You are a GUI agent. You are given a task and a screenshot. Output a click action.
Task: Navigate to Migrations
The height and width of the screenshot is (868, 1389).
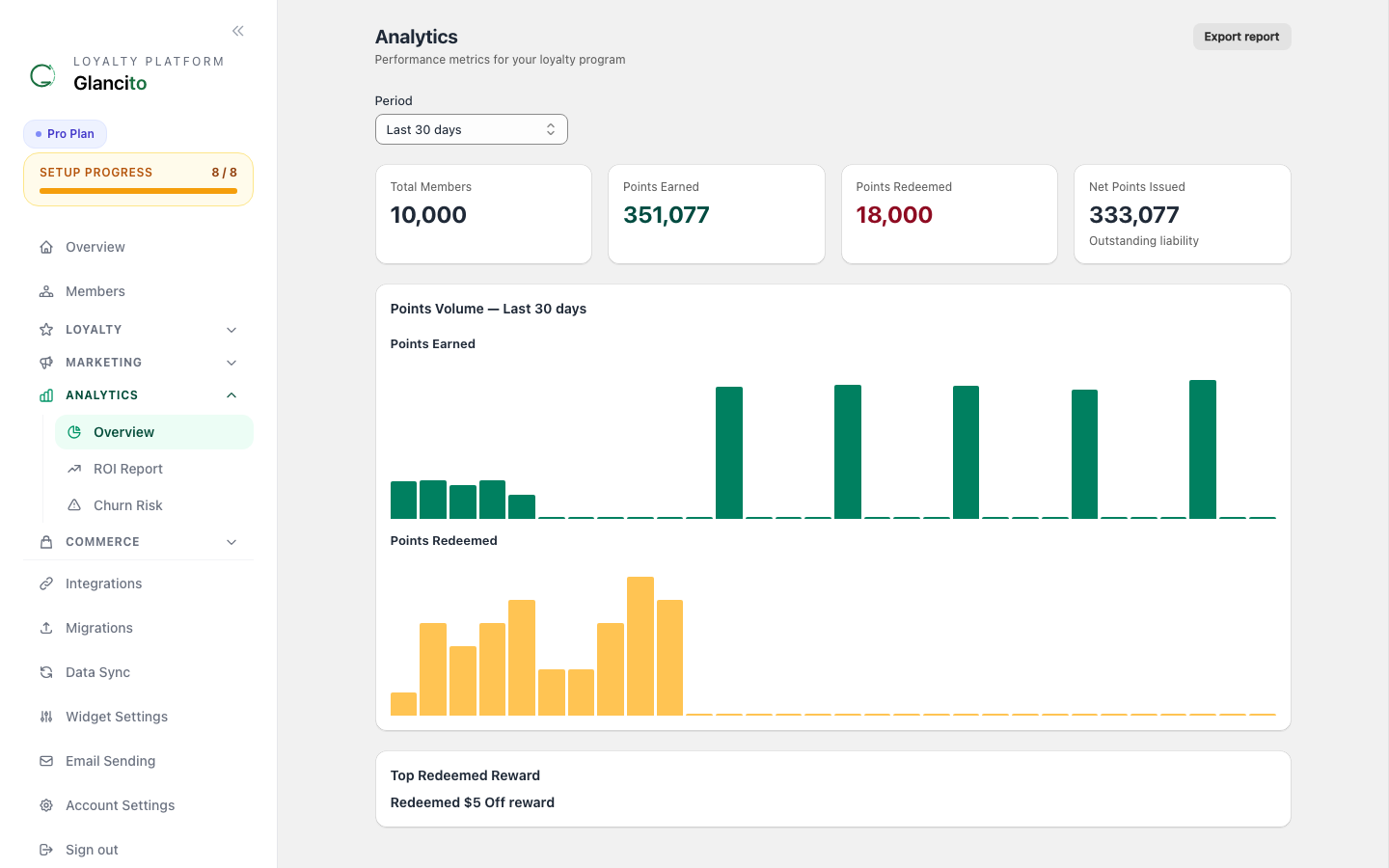tap(138, 628)
